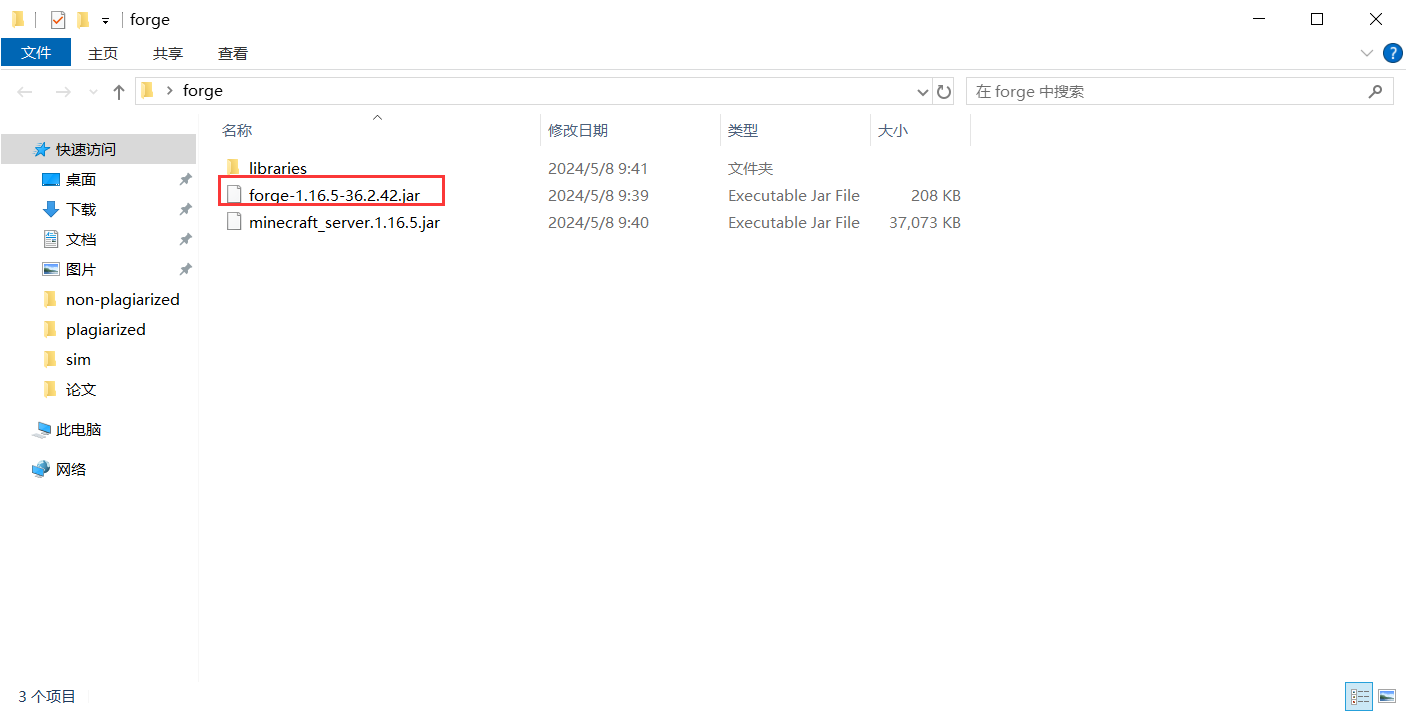Viewport: 1407px width, 712px height.
Task: Click the forge jar file icon
Action: [x=234, y=195]
